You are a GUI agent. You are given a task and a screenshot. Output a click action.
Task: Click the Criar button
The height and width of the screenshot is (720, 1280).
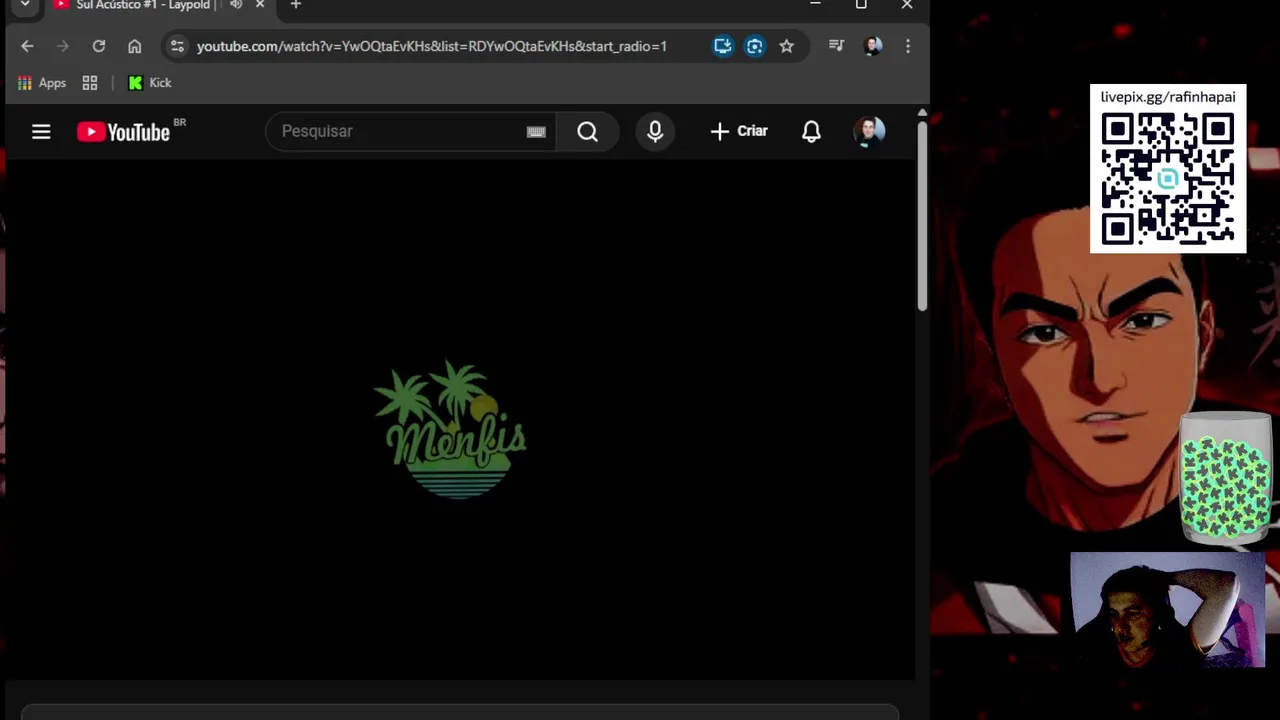click(739, 131)
